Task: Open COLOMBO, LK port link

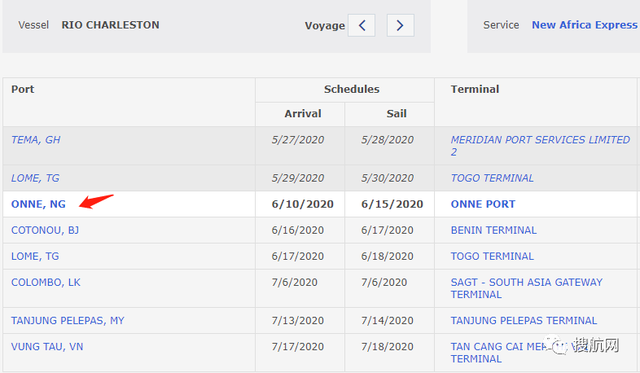Action: [46, 282]
